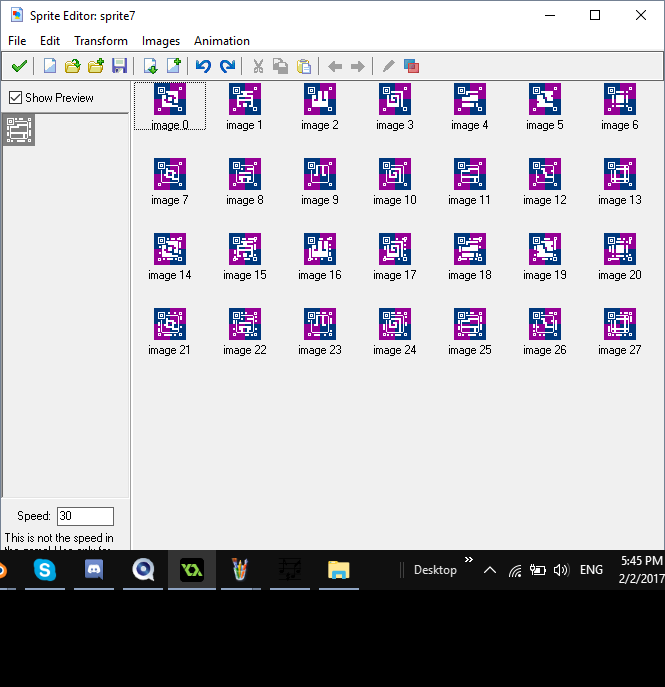
Task: Create sprite from strip icon with green arrow
Action: [x=150, y=67]
